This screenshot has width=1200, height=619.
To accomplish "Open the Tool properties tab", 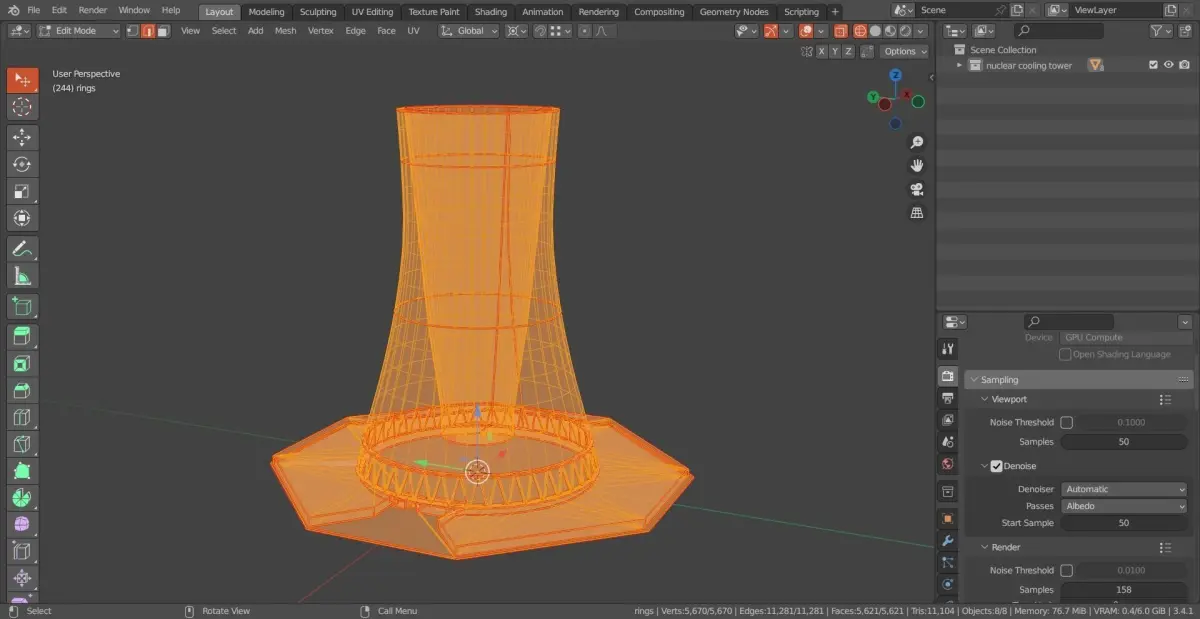I will pos(948,349).
